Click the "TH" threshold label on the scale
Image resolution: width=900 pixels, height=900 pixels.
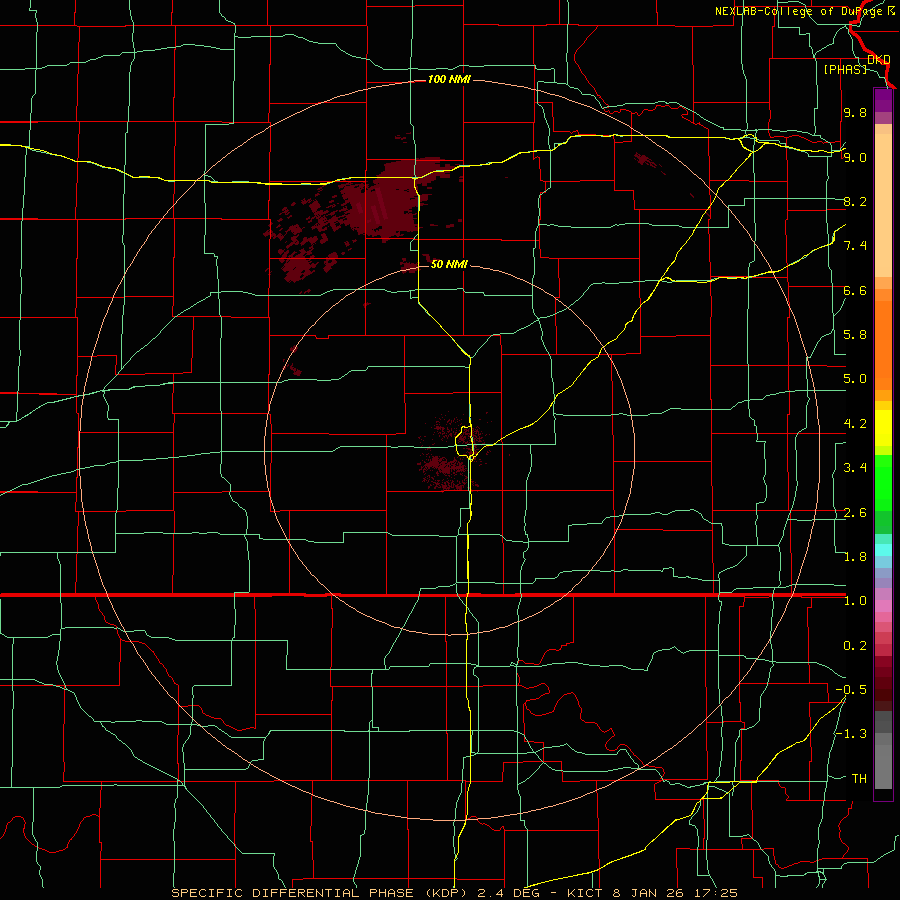[859, 778]
